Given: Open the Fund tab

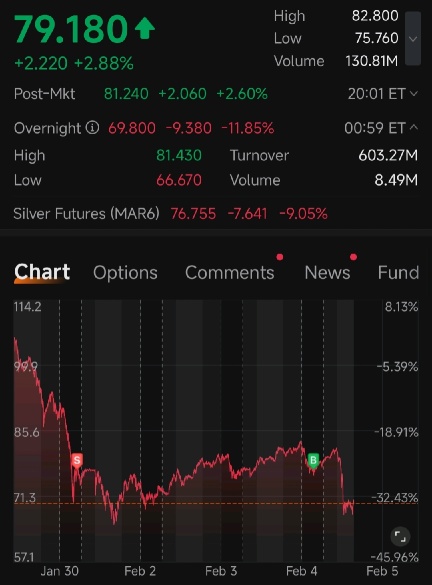Looking at the screenshot, I should (x=398, y=272).
